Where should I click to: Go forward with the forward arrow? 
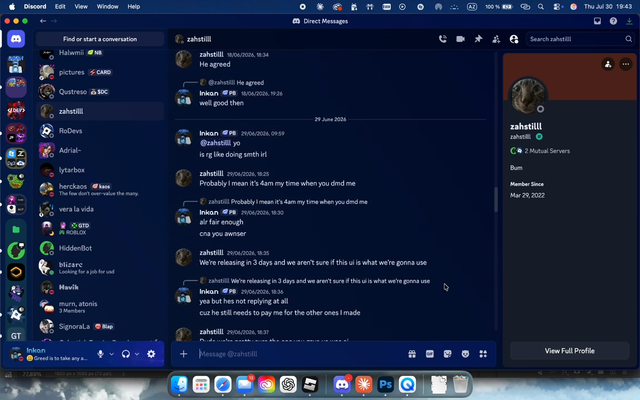point(54,21)
